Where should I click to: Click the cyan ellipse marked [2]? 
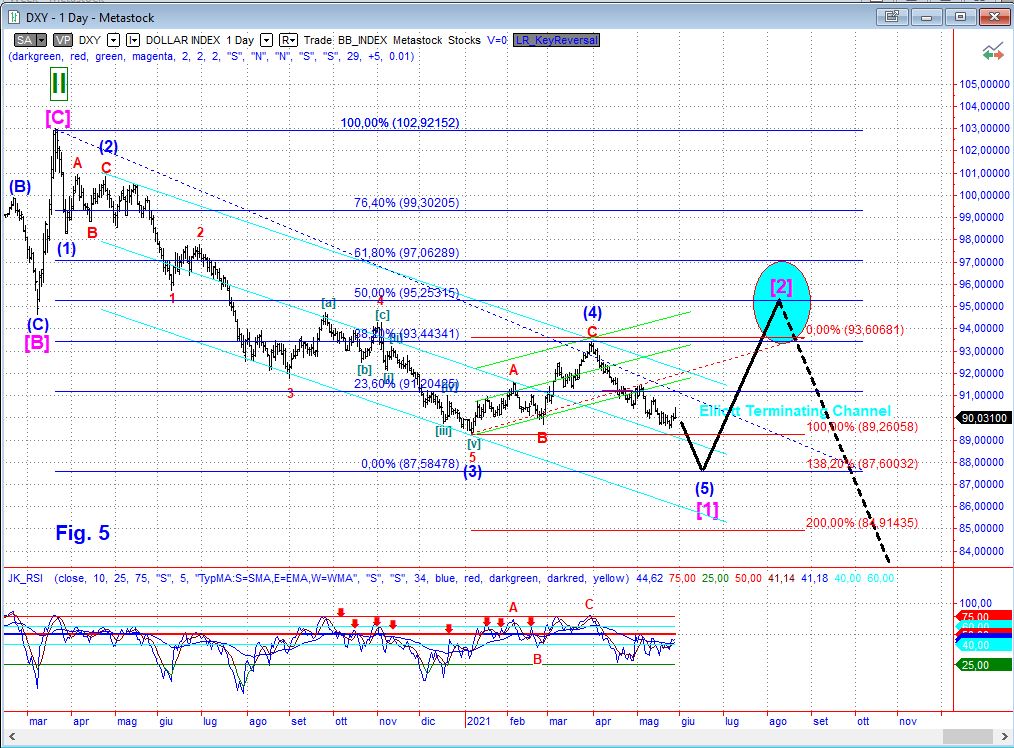coord(781,298)
